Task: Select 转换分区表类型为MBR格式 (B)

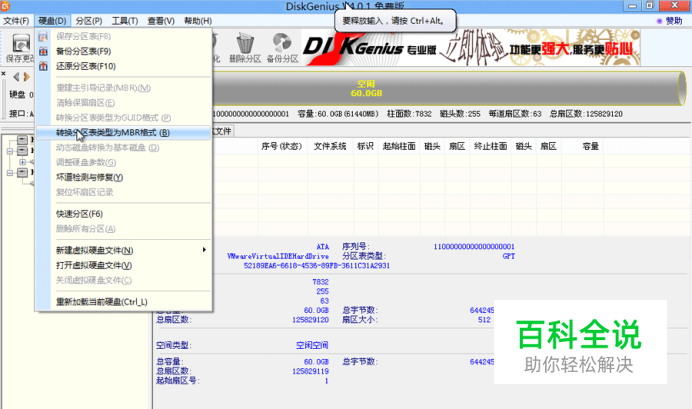Action: pos(124,133)
